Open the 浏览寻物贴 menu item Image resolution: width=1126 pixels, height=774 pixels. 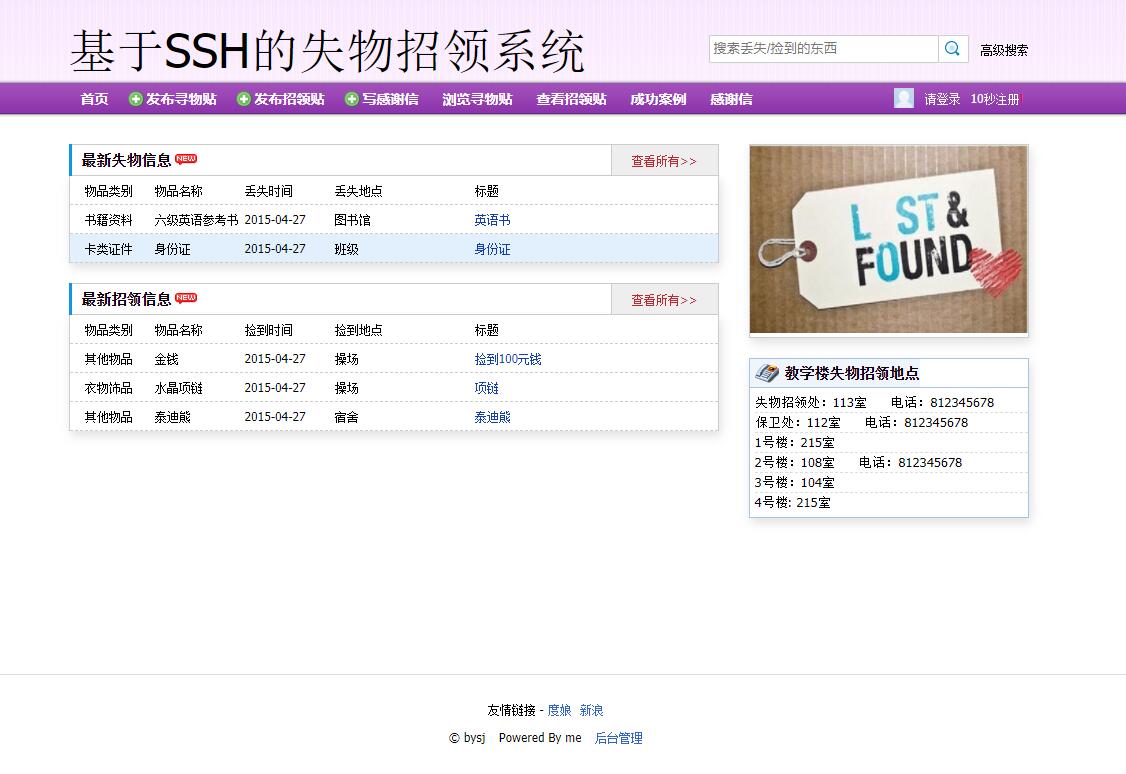coord(477,98)
